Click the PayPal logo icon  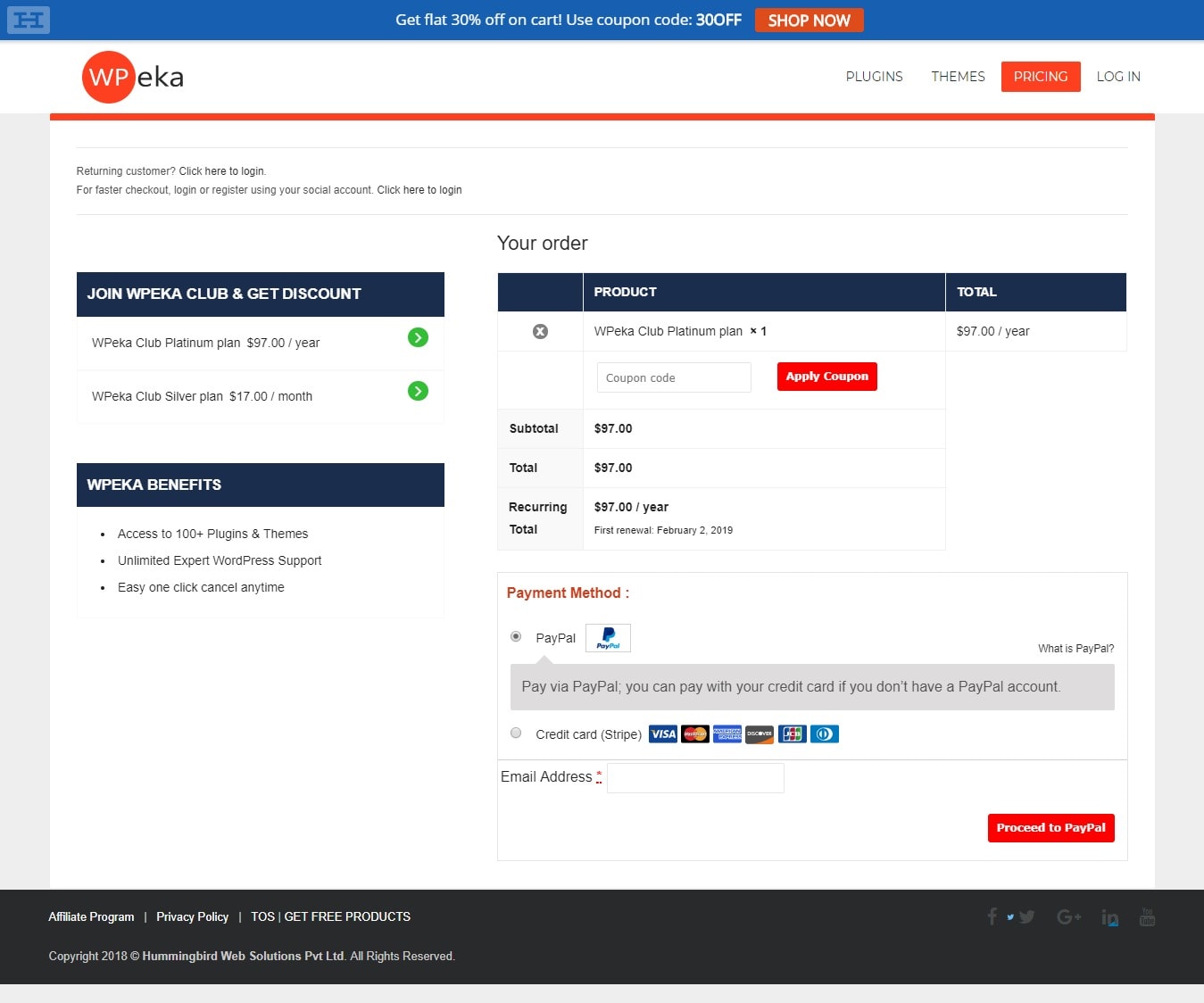[608, 638]
